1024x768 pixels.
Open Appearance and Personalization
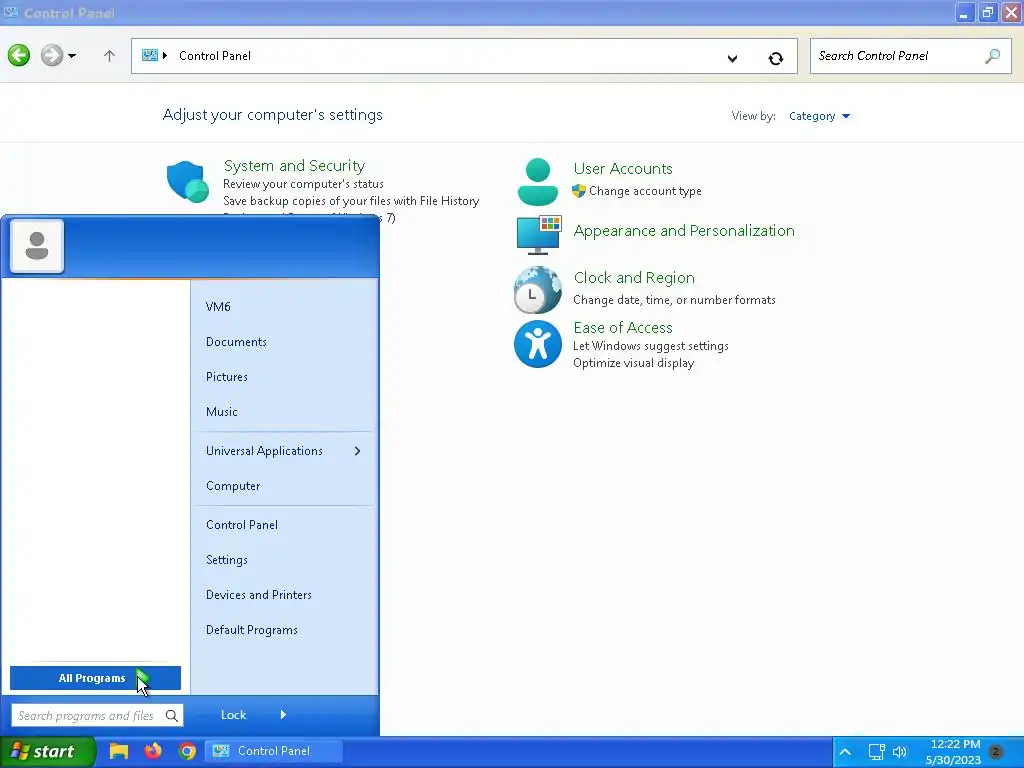coord(684,231)
